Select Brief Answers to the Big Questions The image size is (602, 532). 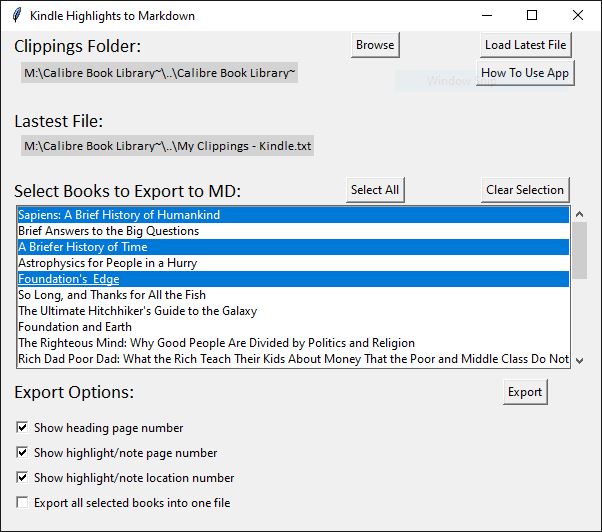coord(293,231)
